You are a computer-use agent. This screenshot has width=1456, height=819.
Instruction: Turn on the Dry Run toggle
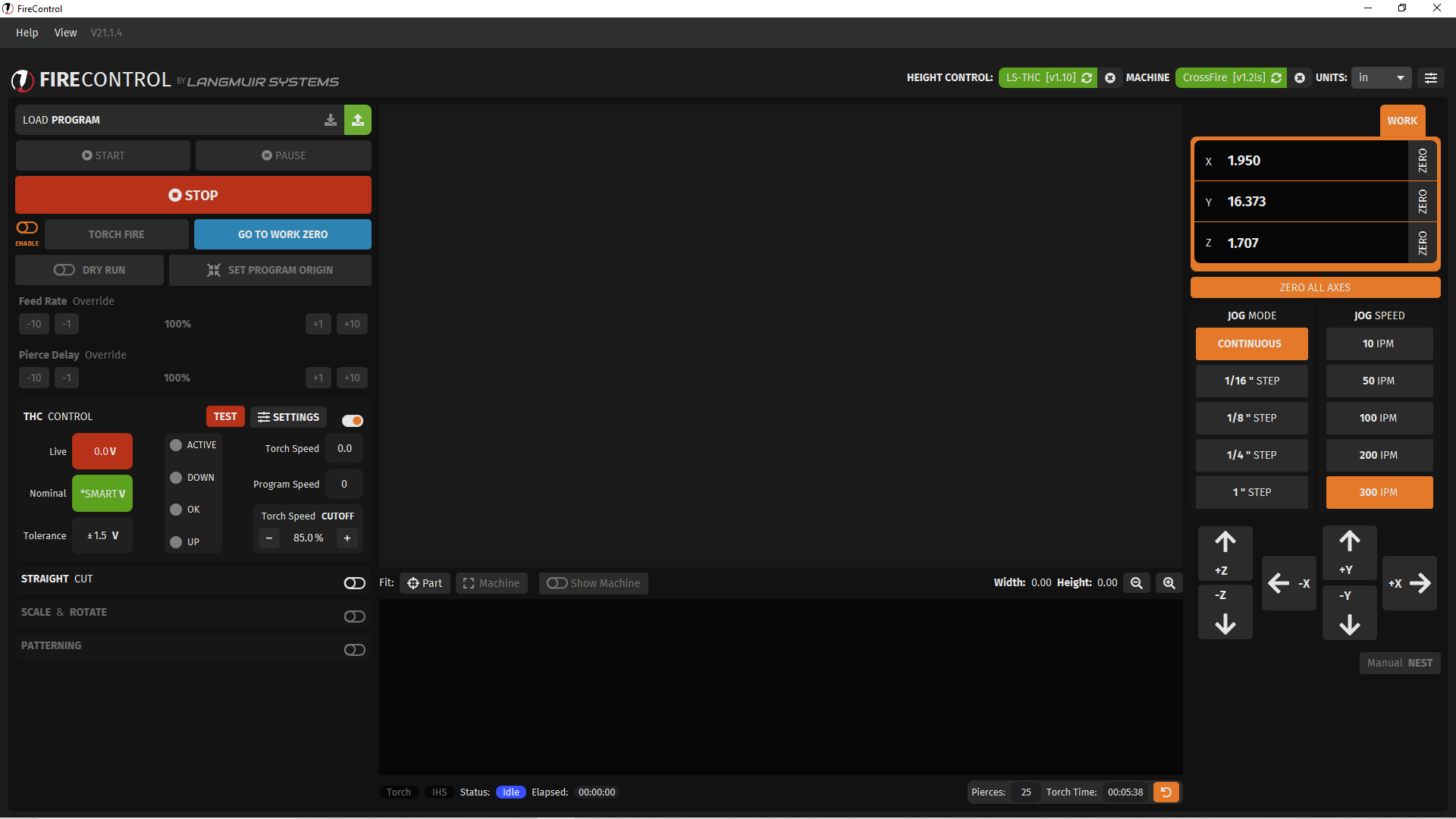pos(64,270)
